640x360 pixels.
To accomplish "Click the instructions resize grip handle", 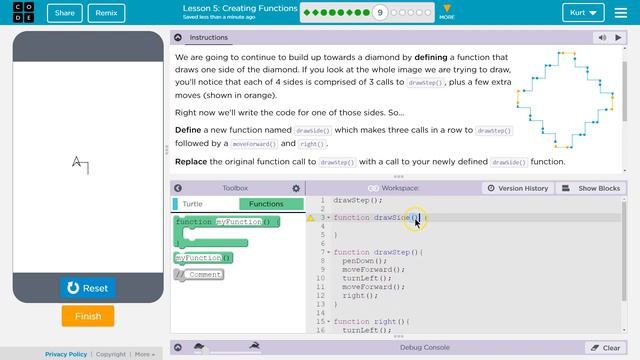I will tap(398, 177).
